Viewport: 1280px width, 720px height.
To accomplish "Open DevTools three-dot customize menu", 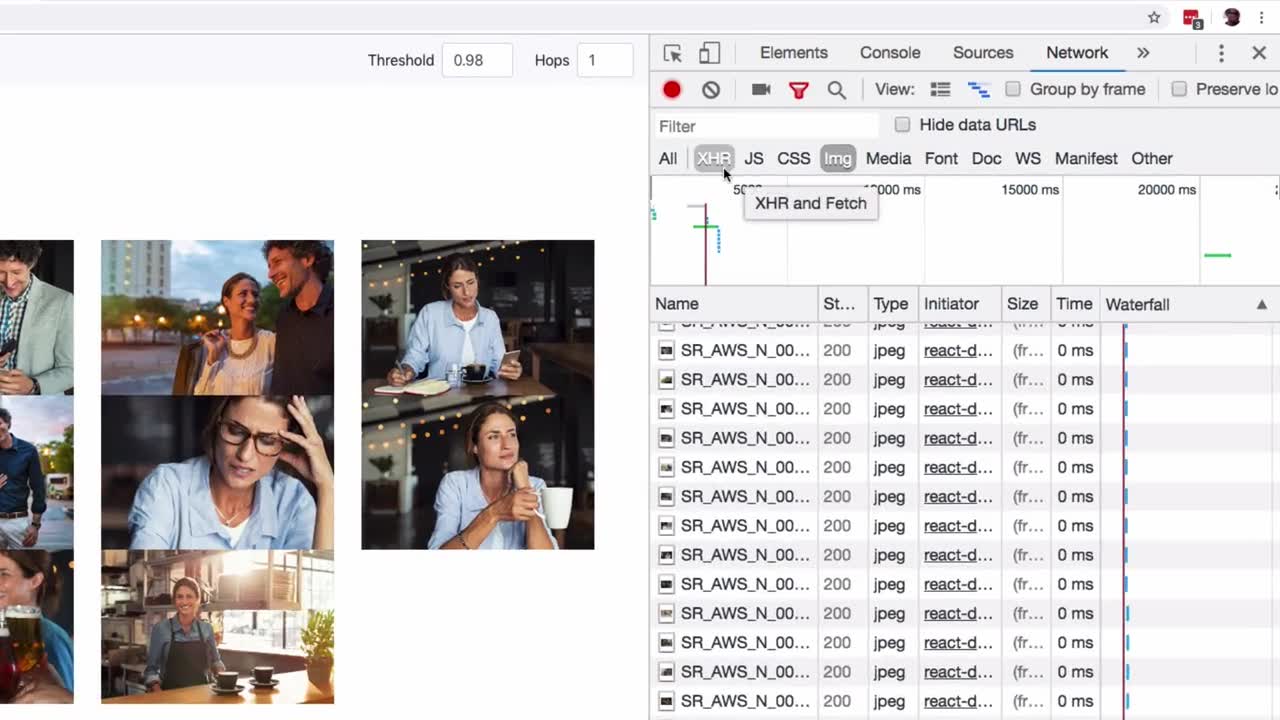I will pyautogui.click(x=1221, y=53).
